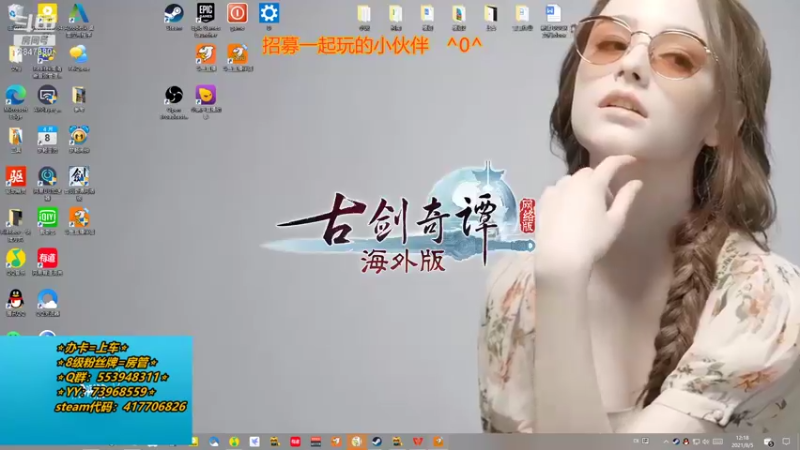The height and width of the screenshot is (450, 800).
Task: Open the notification action center
Action: (786, 442)
